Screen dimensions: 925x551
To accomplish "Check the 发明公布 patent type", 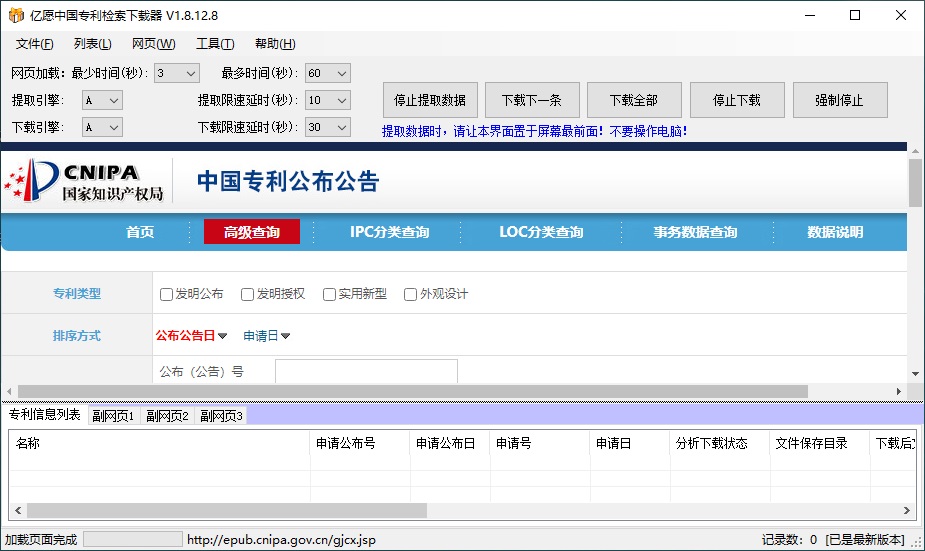I will click(x=166, y=294).
